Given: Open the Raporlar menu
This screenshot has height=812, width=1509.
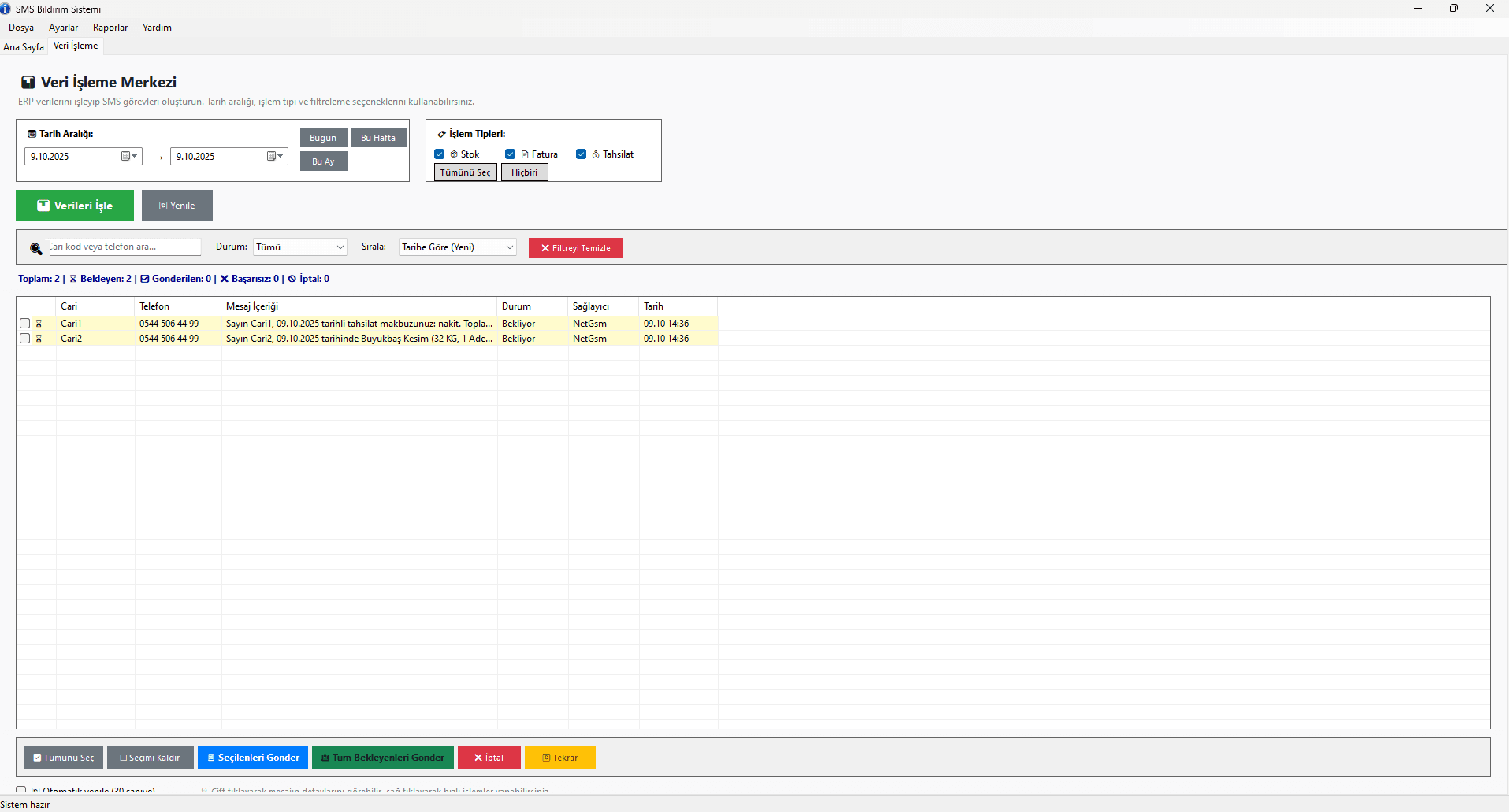Looking at the screenshot, I should pos(110,28).
